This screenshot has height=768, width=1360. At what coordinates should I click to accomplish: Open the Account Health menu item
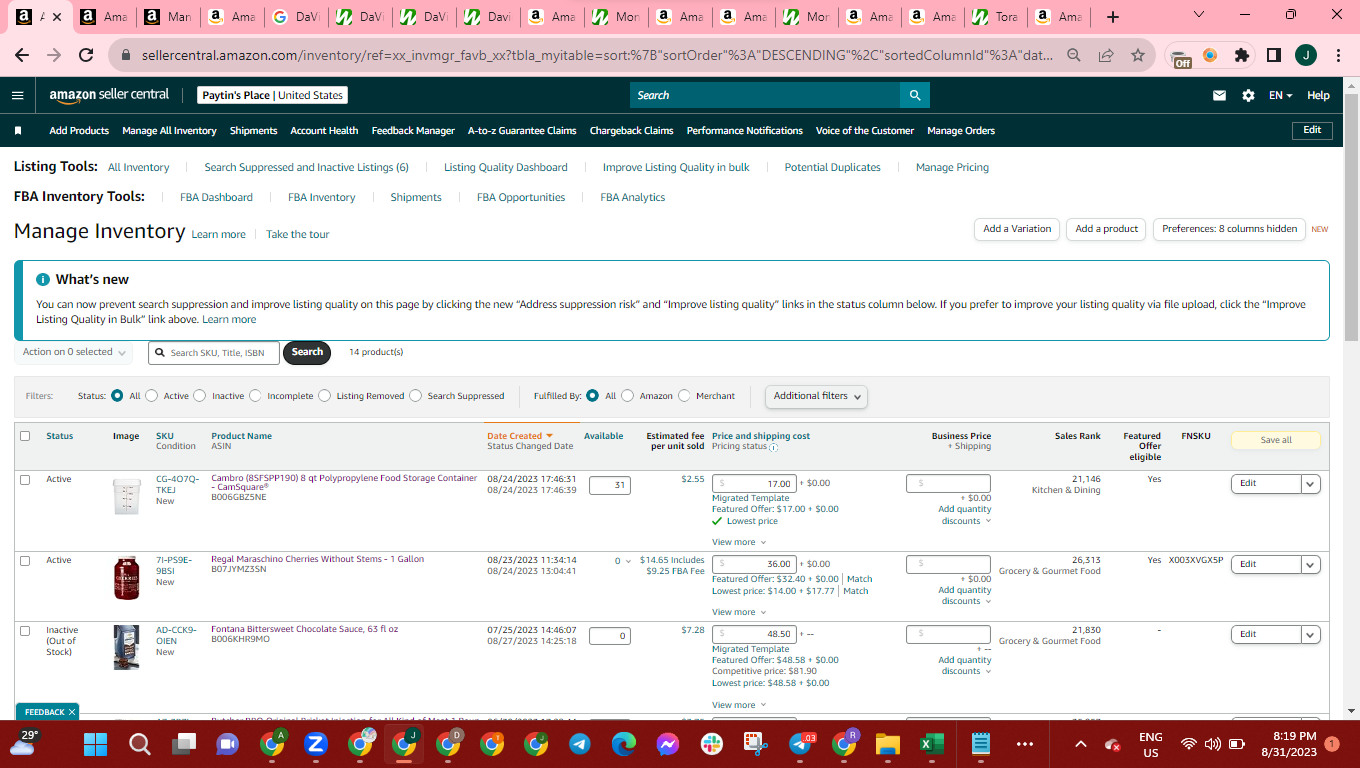click(x=324, y=131)
